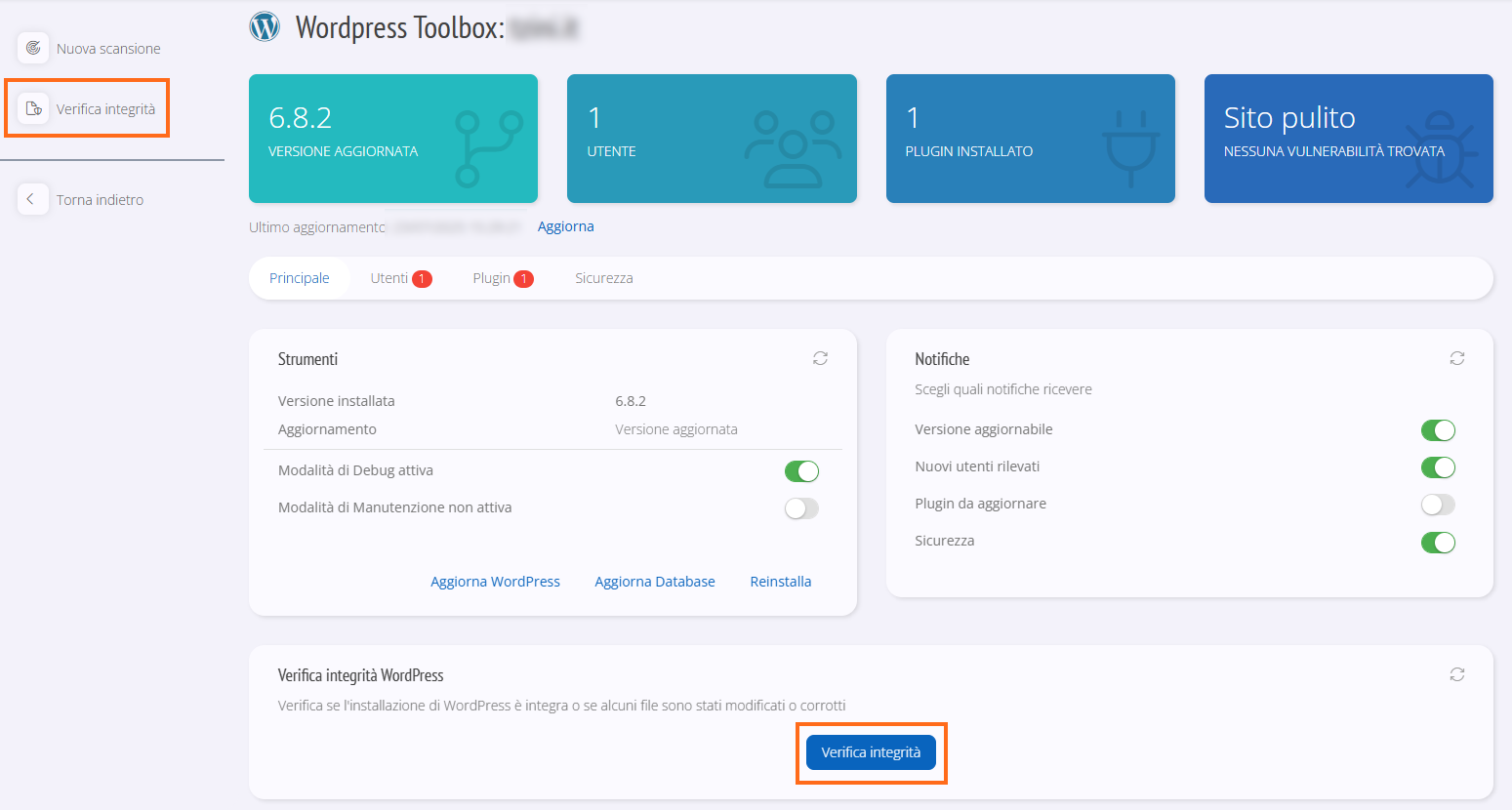Turn off Sicurezza notification toggle
The height and width of the screenshot is (810, 1512).
[1438, 543]
